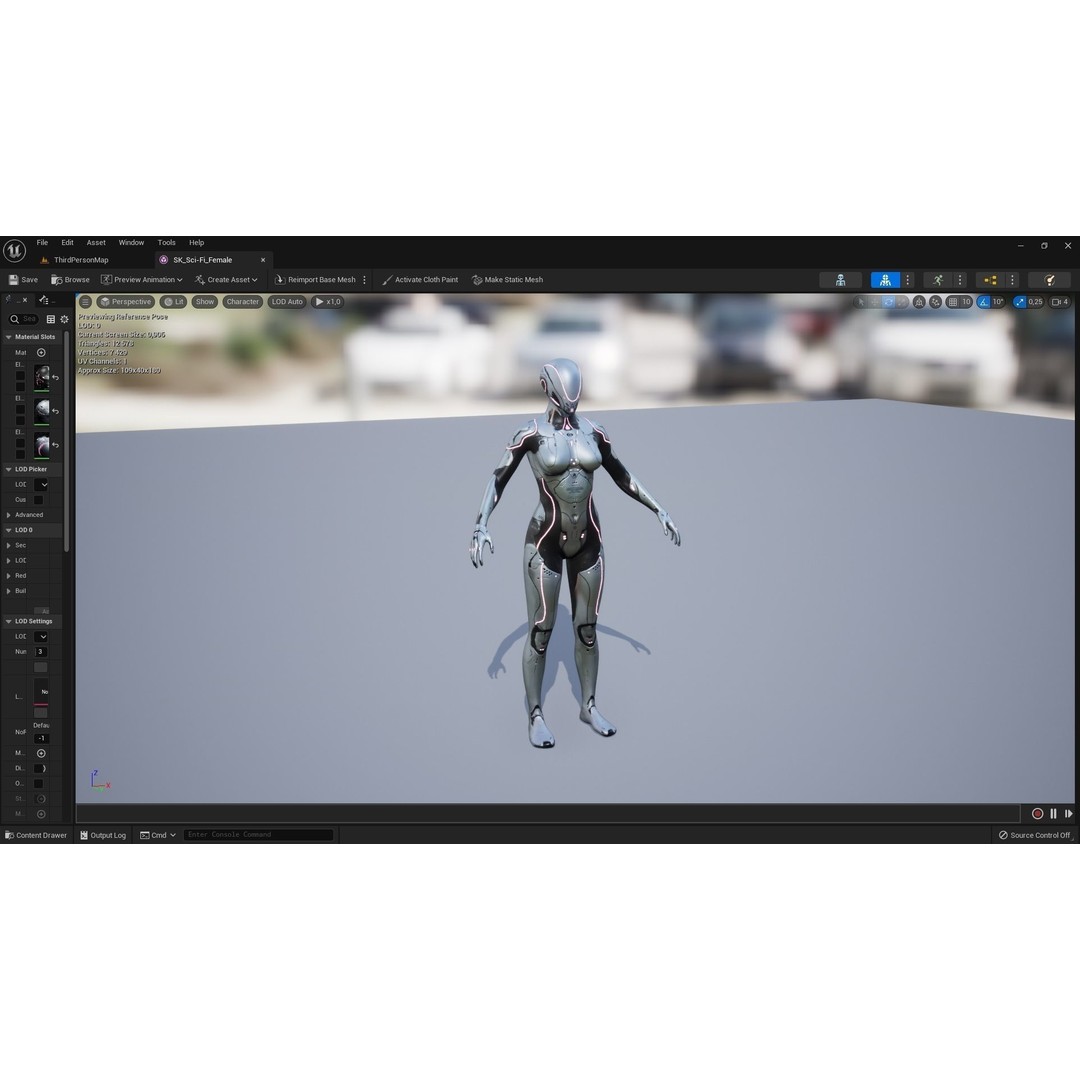Toggle the O... checkbox in LOD Settings
The height and width of the screenshot is (1080, 1080).
point(39,783)
